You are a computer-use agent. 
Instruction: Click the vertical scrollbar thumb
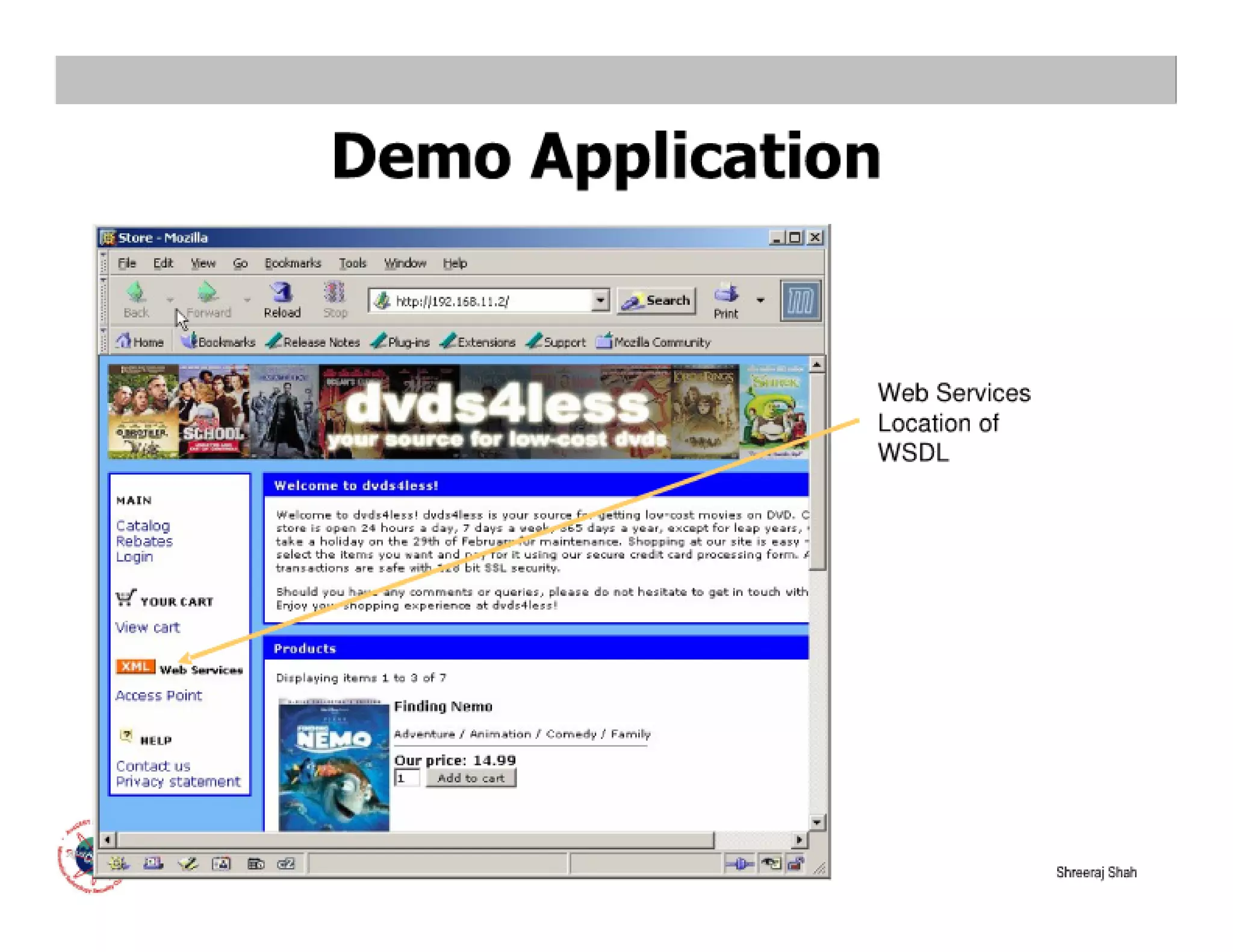point(817,471)
